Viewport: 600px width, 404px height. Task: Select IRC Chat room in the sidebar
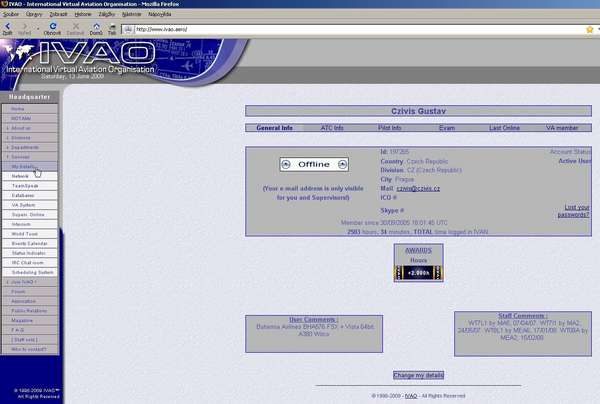pyautogui.click(x=30, y=262)
